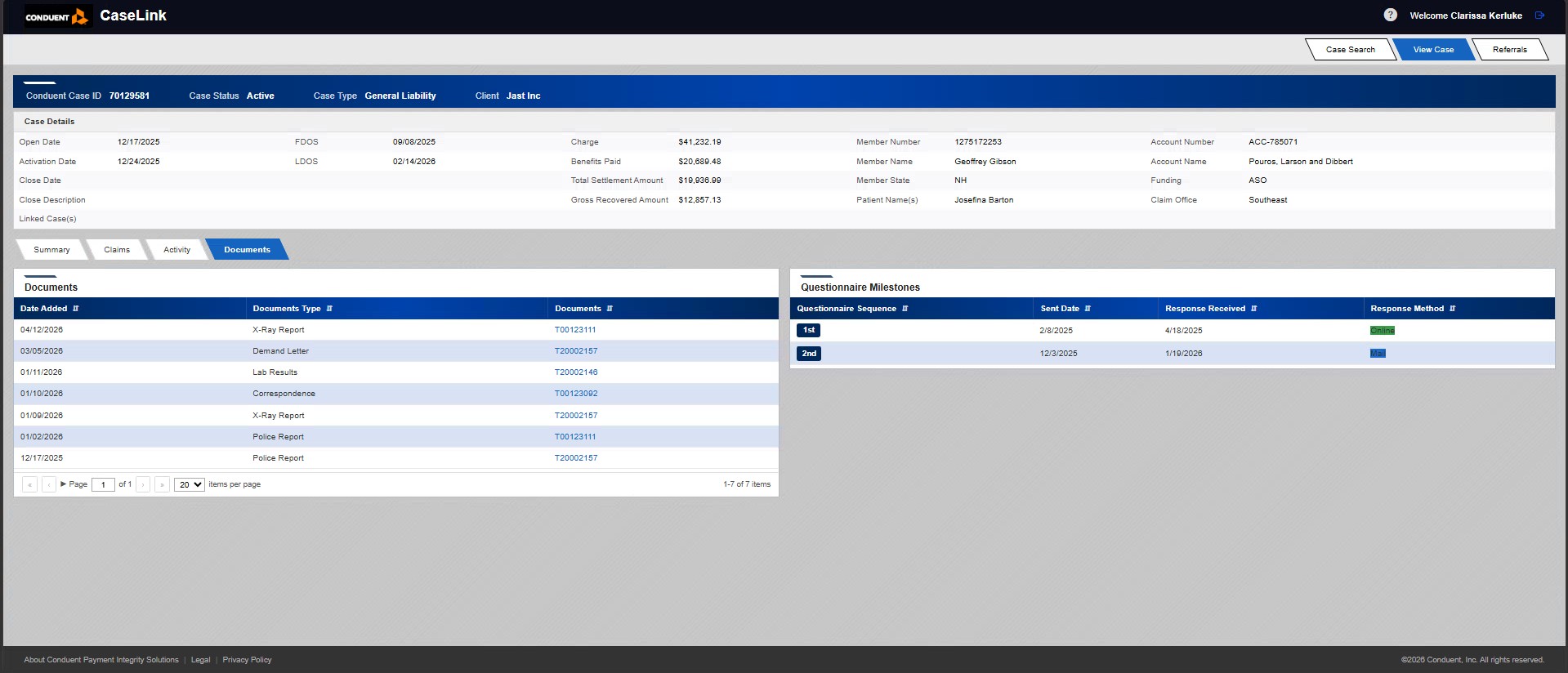Click the Claim Office value Southeast
Viewport: 1568px width, 673px height.
click(1267, 200)
